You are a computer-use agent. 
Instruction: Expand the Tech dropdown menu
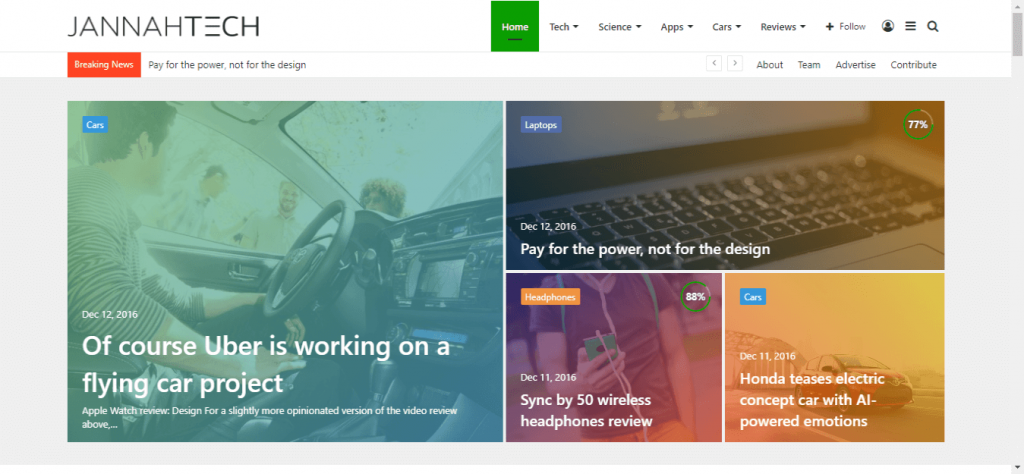tap(564, 27)
